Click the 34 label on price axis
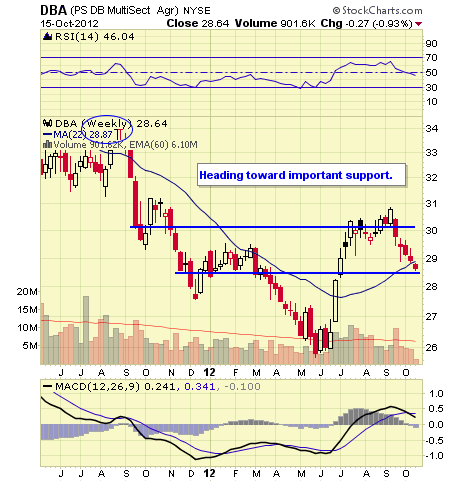The width and height of the screenshot is (460, 482). pos(431,128)
